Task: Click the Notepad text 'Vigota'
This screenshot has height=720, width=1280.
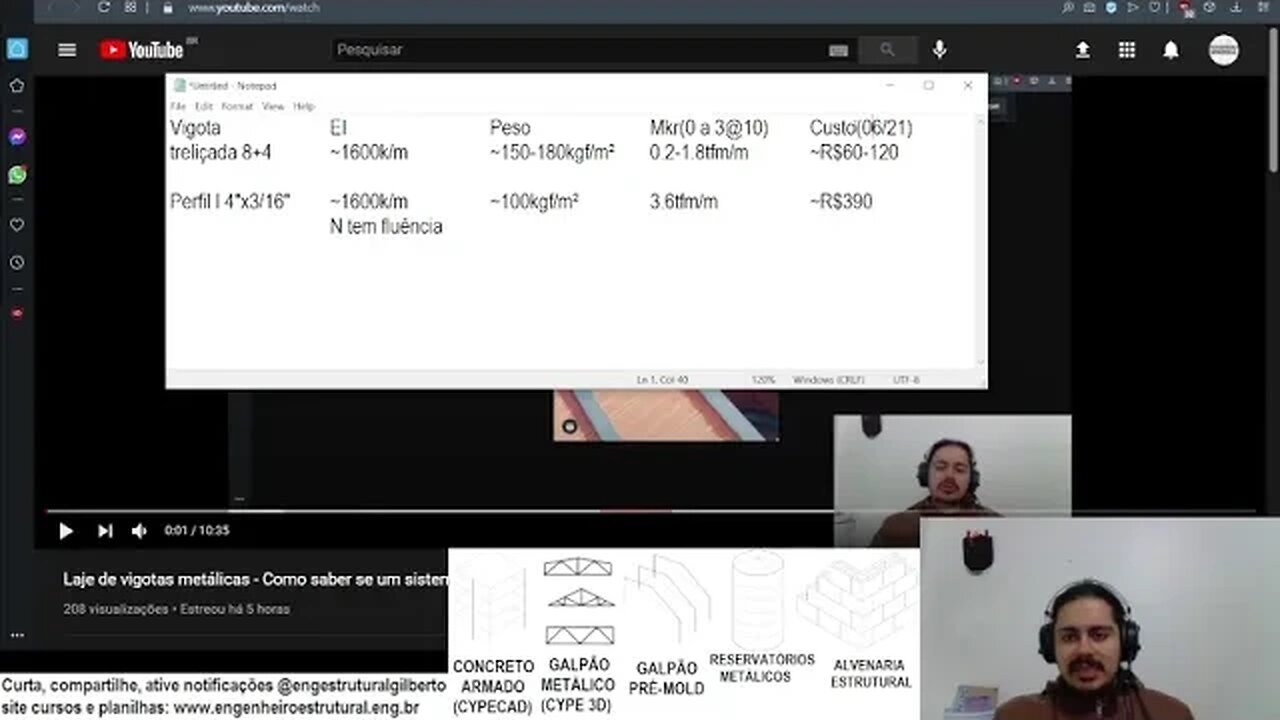Action: click(x=195, y=128)
